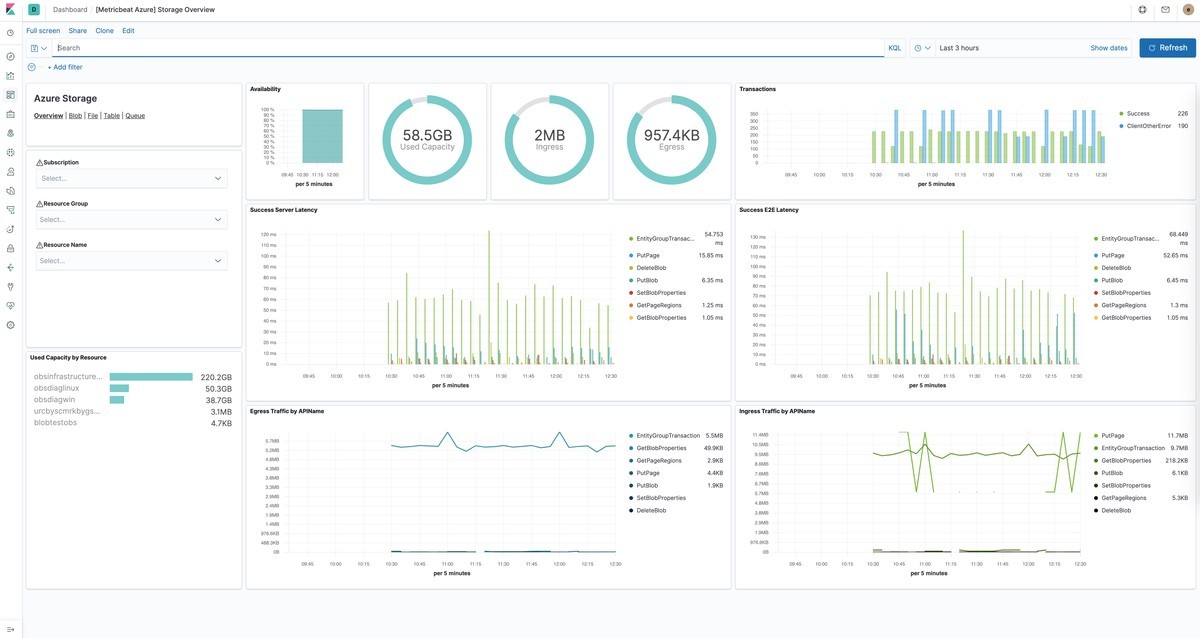
Task: Switch query language via KQL button
Action: (x=895, y=48)
